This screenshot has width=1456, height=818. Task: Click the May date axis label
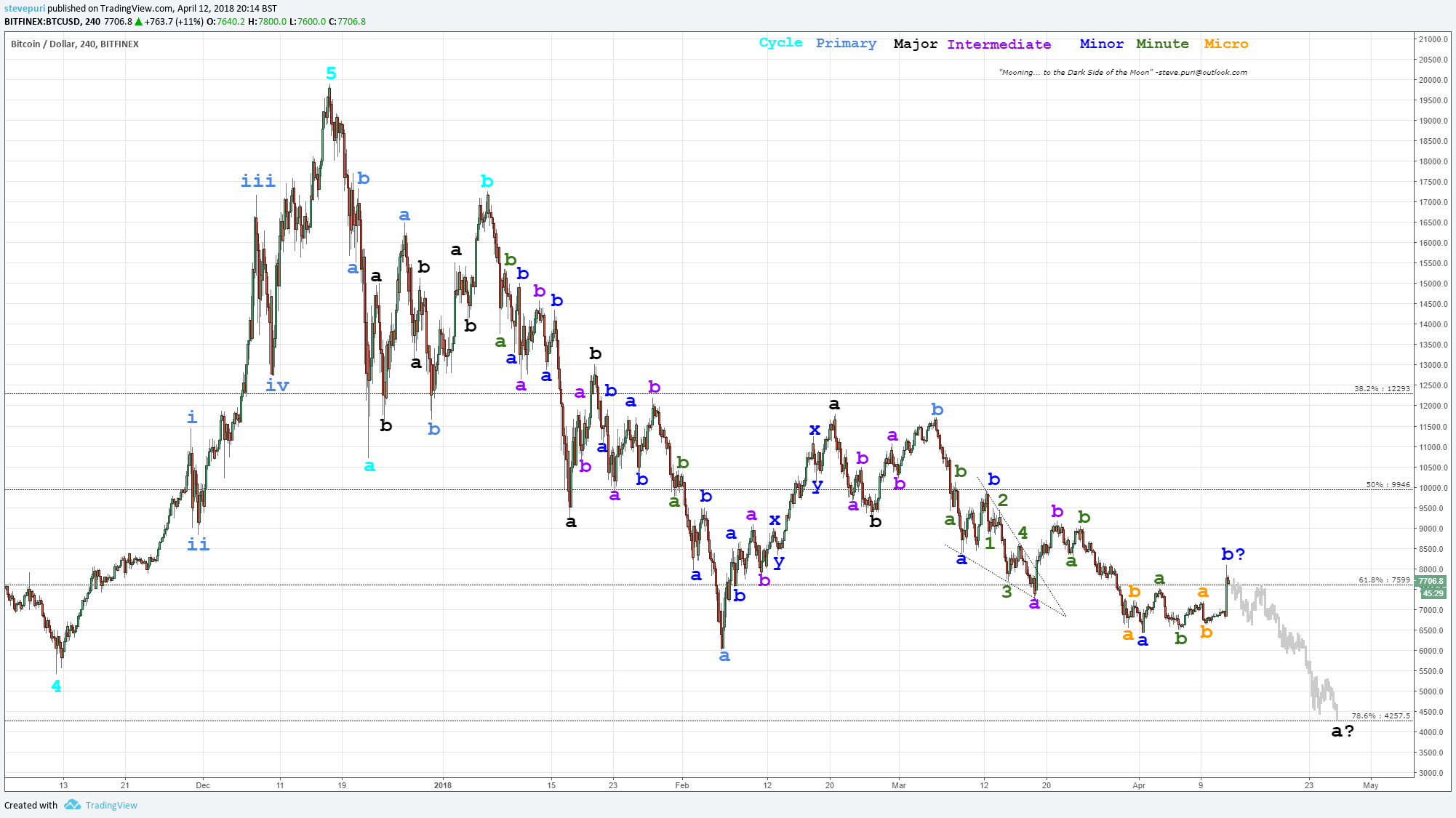(1371, 785)
